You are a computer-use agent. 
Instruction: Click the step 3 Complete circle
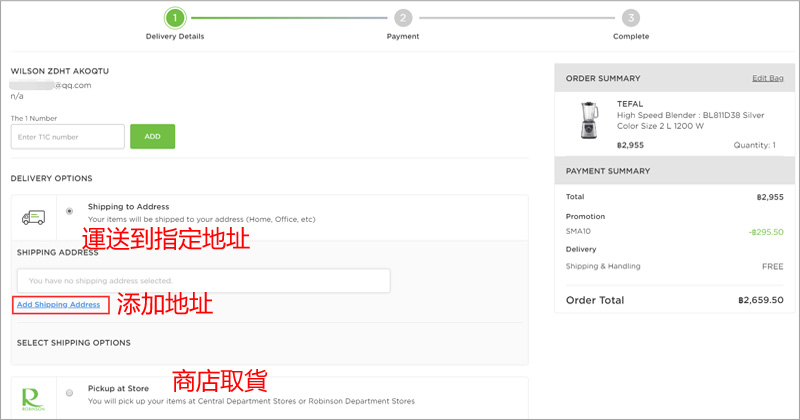630,17
